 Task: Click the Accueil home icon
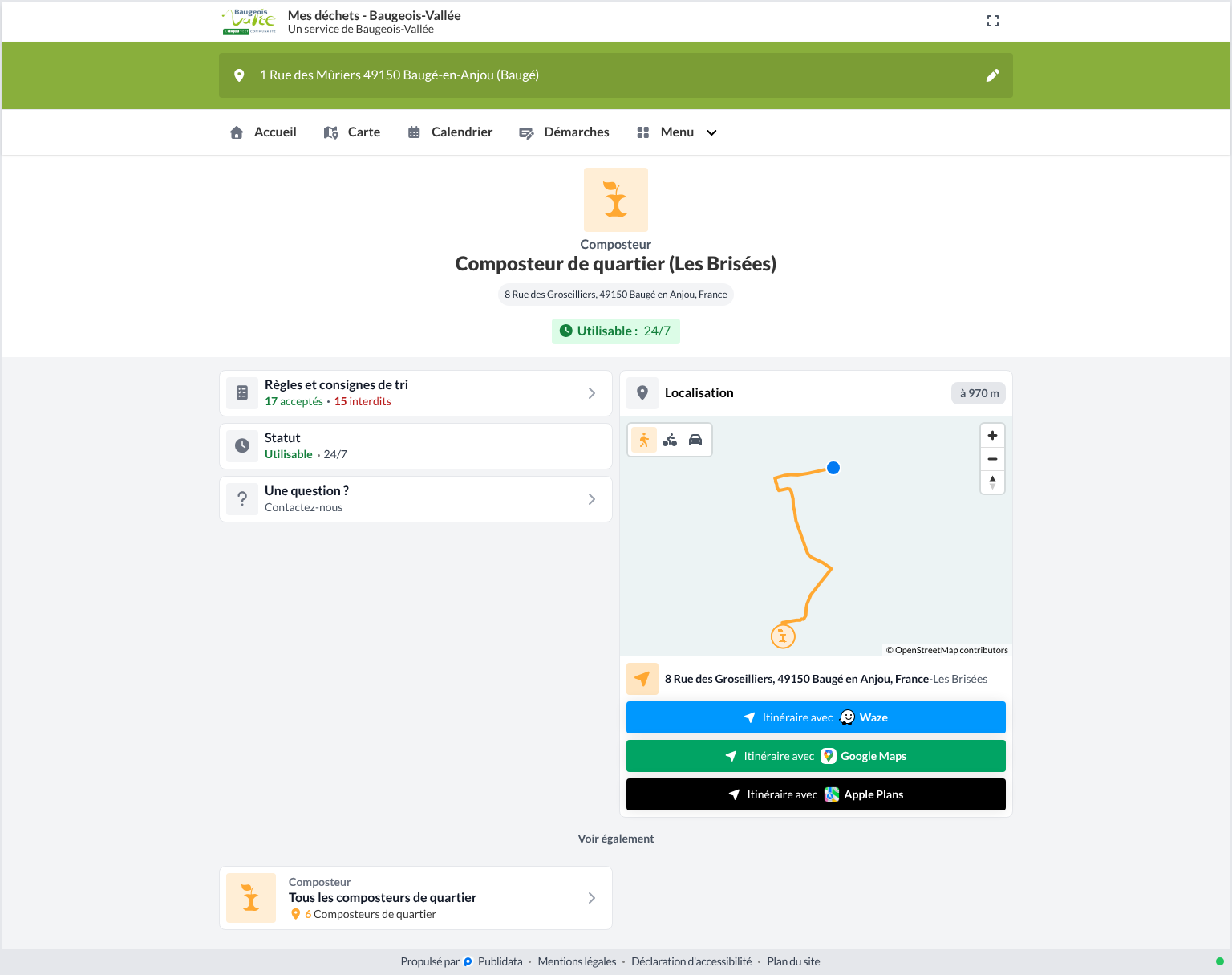pyautogui.click(x=237, y=132)
